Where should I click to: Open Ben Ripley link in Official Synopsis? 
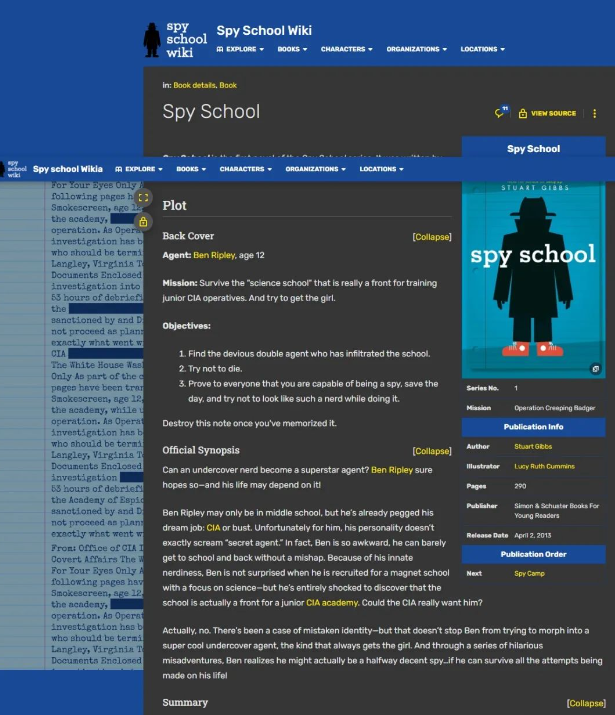392,470
